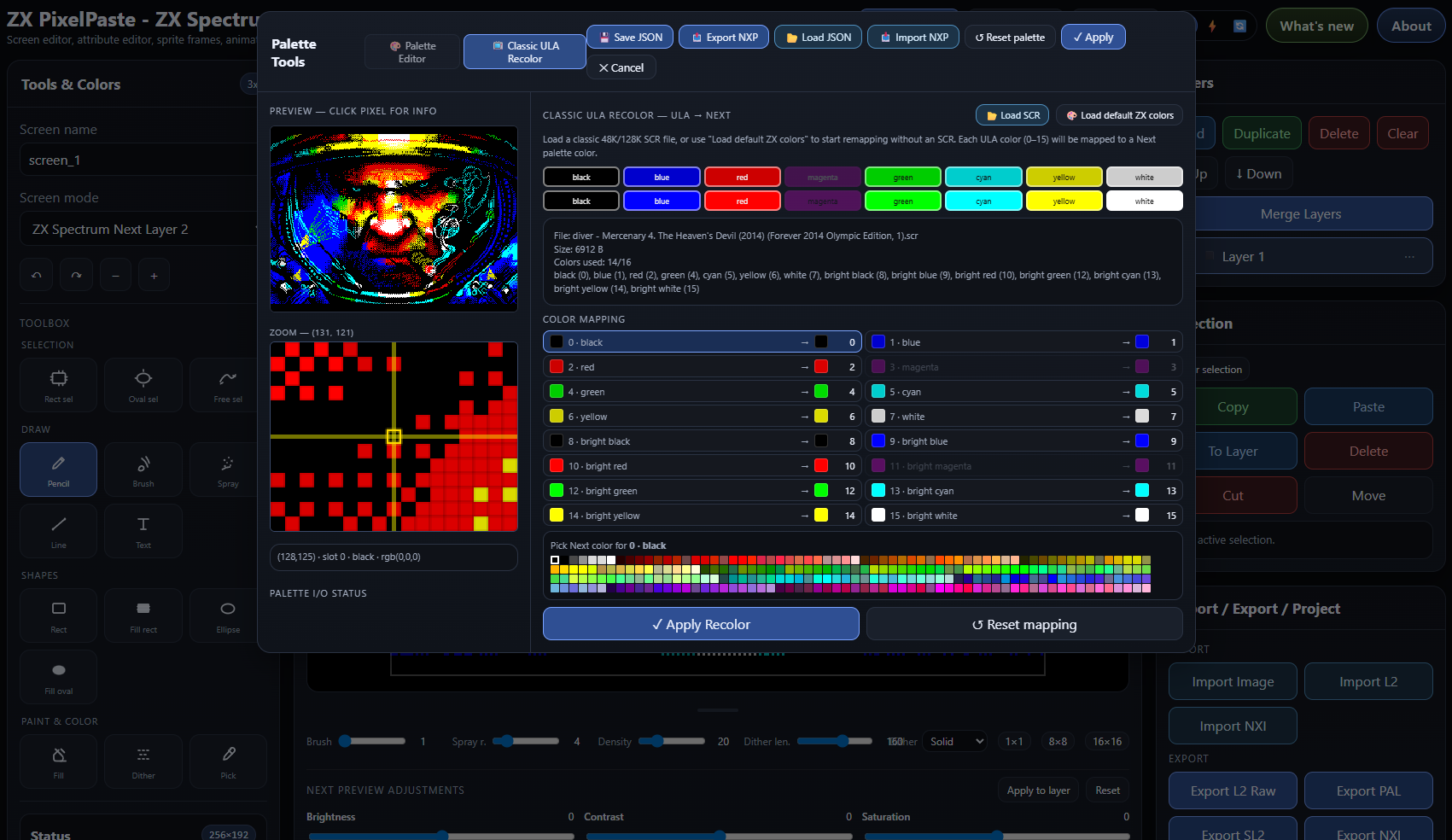Select the Line tool
1452x840 pixels.
click(58, 530)
